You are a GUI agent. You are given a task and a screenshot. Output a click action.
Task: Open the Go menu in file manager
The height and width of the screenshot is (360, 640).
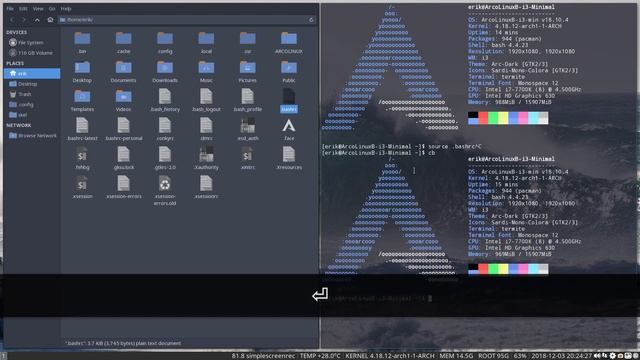pyautogui.click(x=52, y=9)
